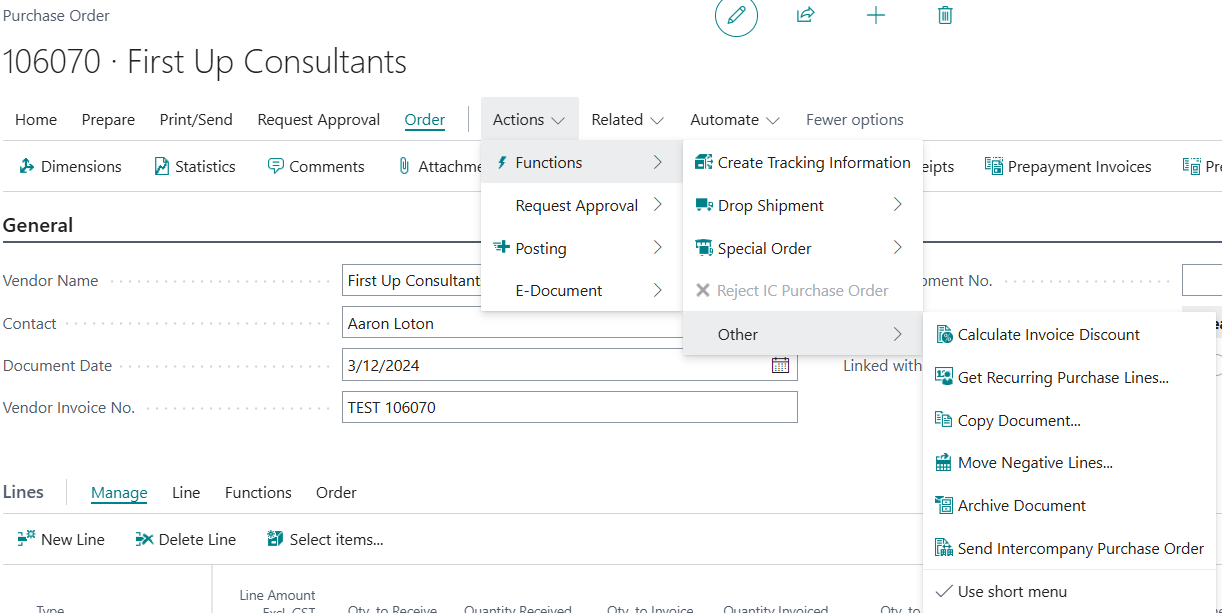The image size is (1222, 613).
Task: Click Calculate Invoice Discount
Action: coord(1069,335)
